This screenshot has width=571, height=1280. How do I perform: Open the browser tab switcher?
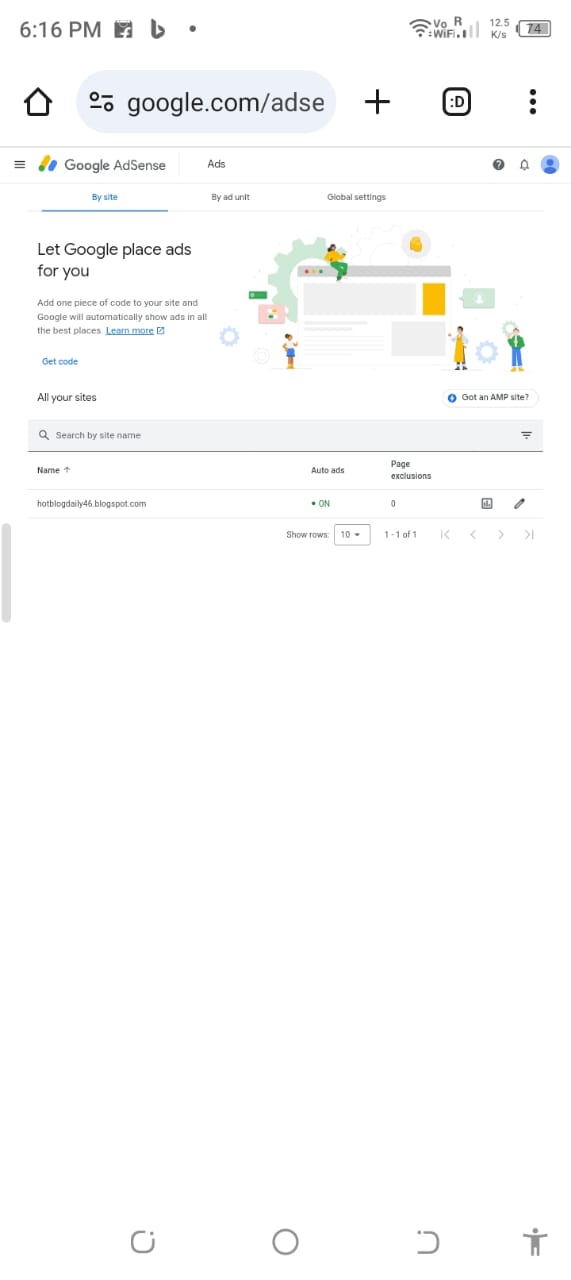456,102
